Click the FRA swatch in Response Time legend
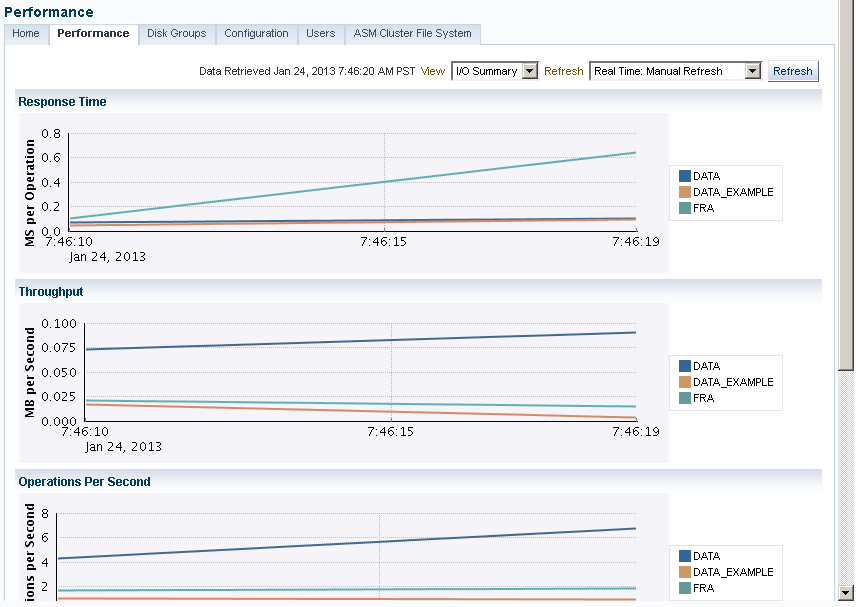The image size is (856, 607). tap(685, 208)
